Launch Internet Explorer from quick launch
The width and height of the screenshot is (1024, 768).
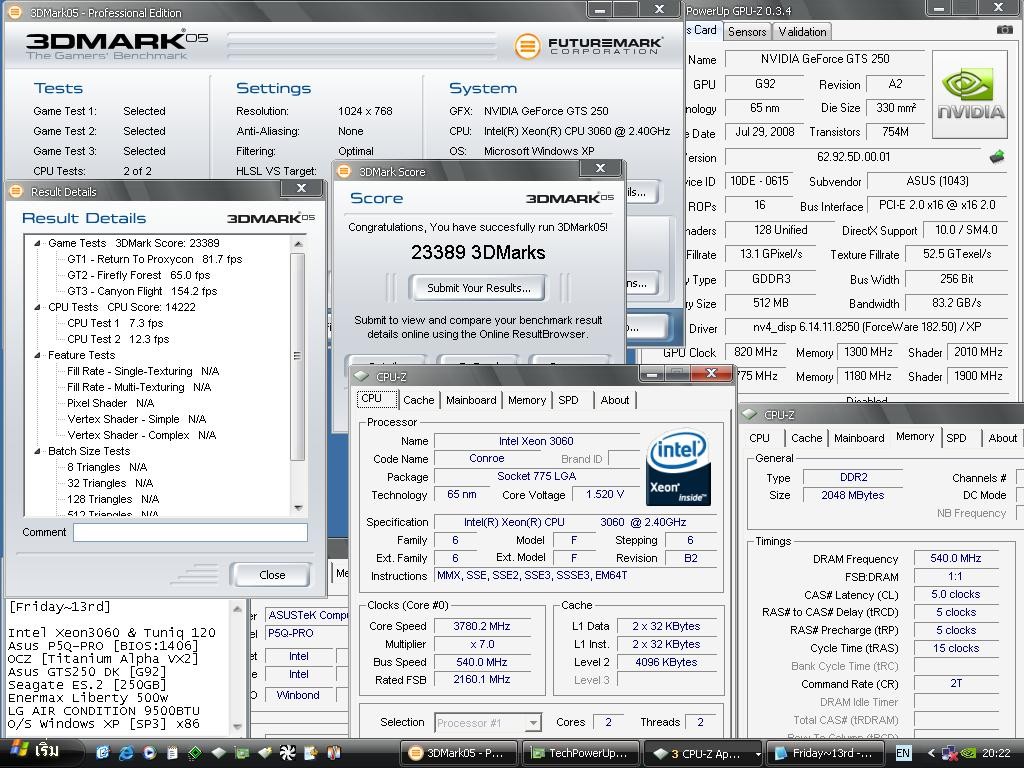pyautogui.click(x=126, y=752)
